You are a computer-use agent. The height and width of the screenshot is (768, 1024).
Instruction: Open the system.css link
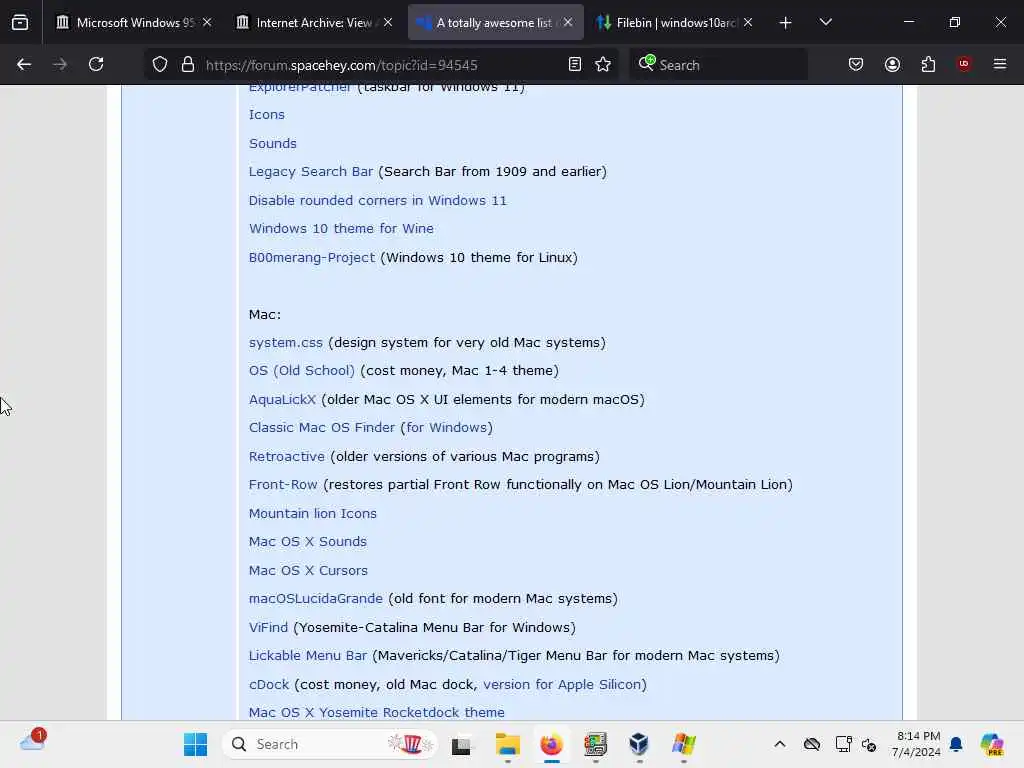pyautogui.click(x=285, y=342)
